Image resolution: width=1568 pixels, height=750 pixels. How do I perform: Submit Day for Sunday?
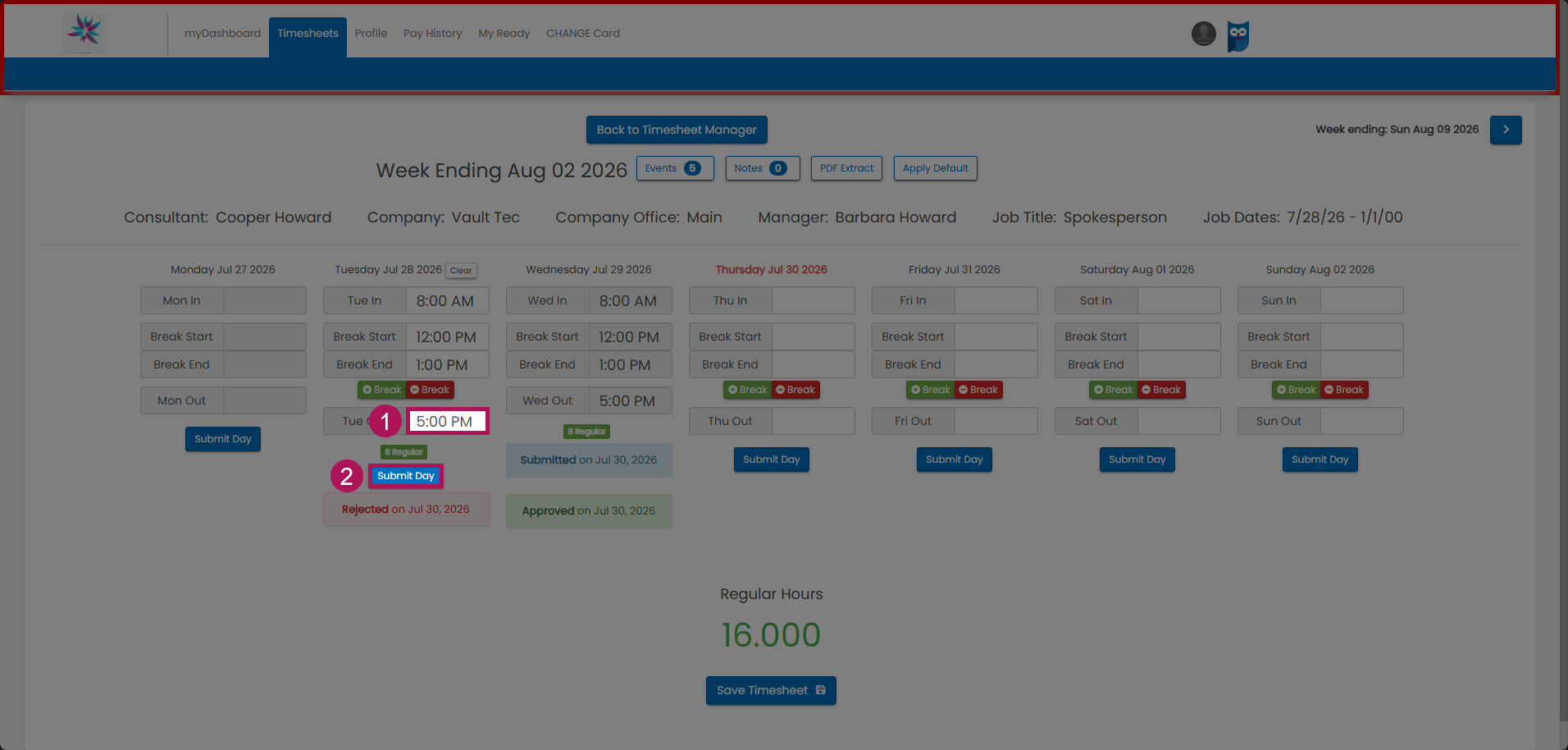(1320, 460)
